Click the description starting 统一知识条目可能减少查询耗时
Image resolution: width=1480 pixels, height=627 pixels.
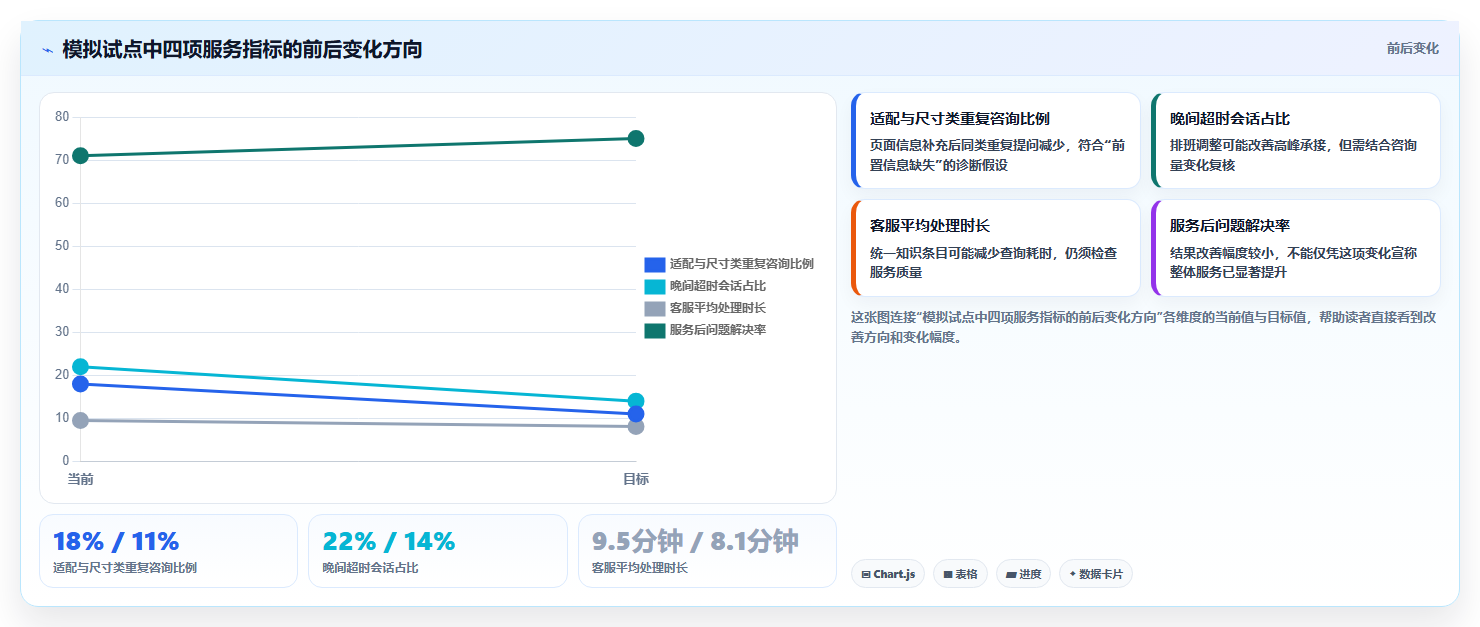[994, 262]
